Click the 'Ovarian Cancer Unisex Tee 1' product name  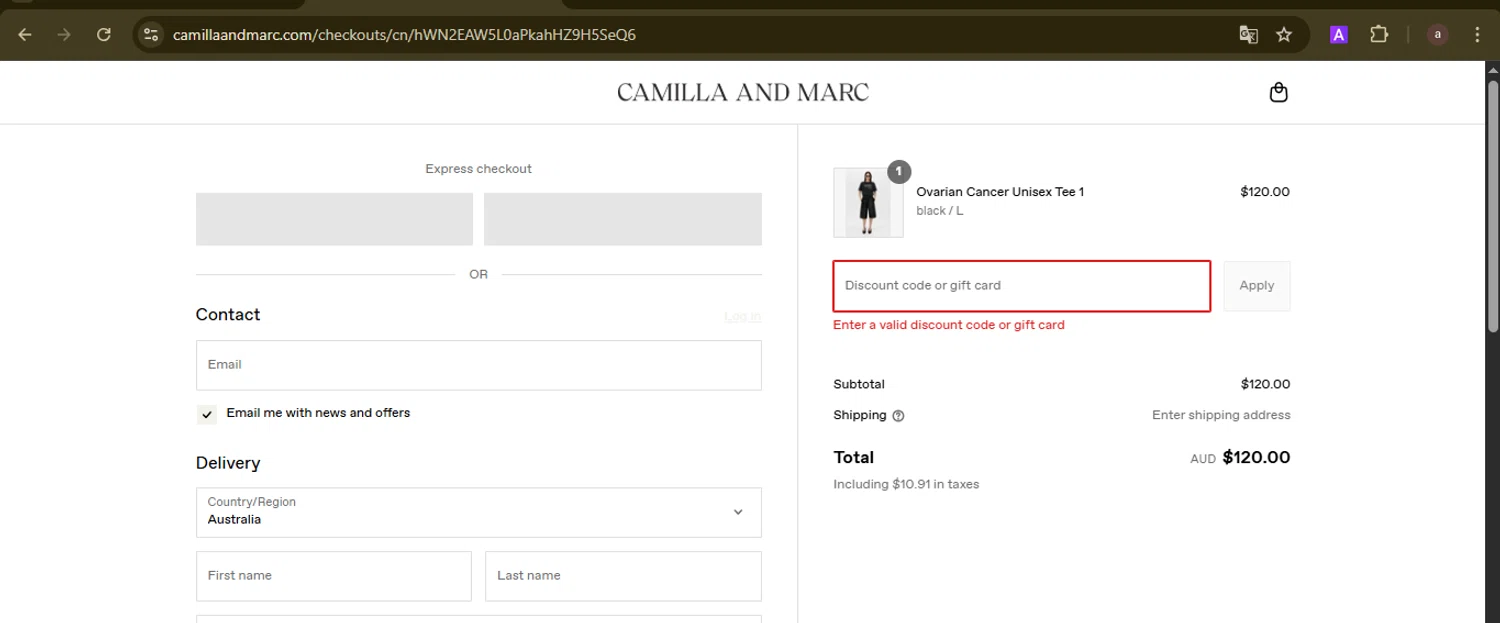point(1000,192)
